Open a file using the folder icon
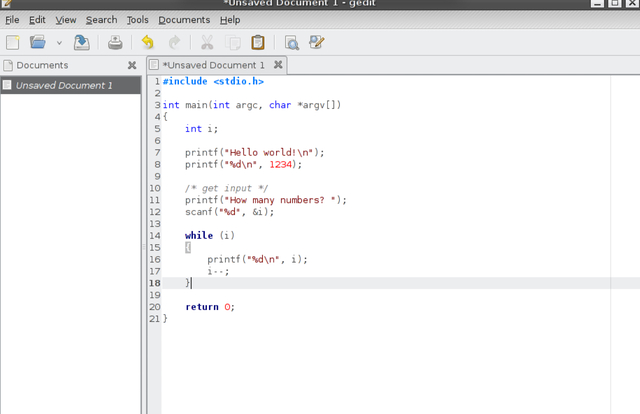 [38, 42]
